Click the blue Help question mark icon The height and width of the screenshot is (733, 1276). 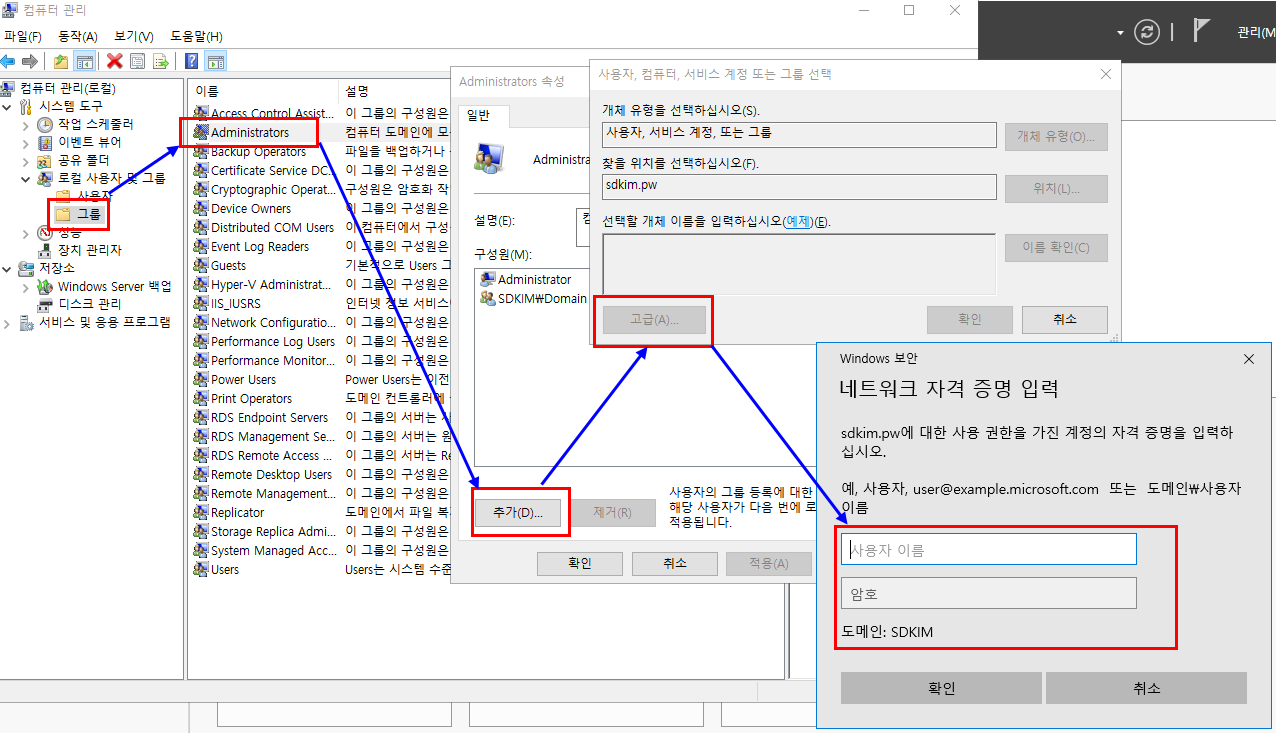tap(191, 61)
